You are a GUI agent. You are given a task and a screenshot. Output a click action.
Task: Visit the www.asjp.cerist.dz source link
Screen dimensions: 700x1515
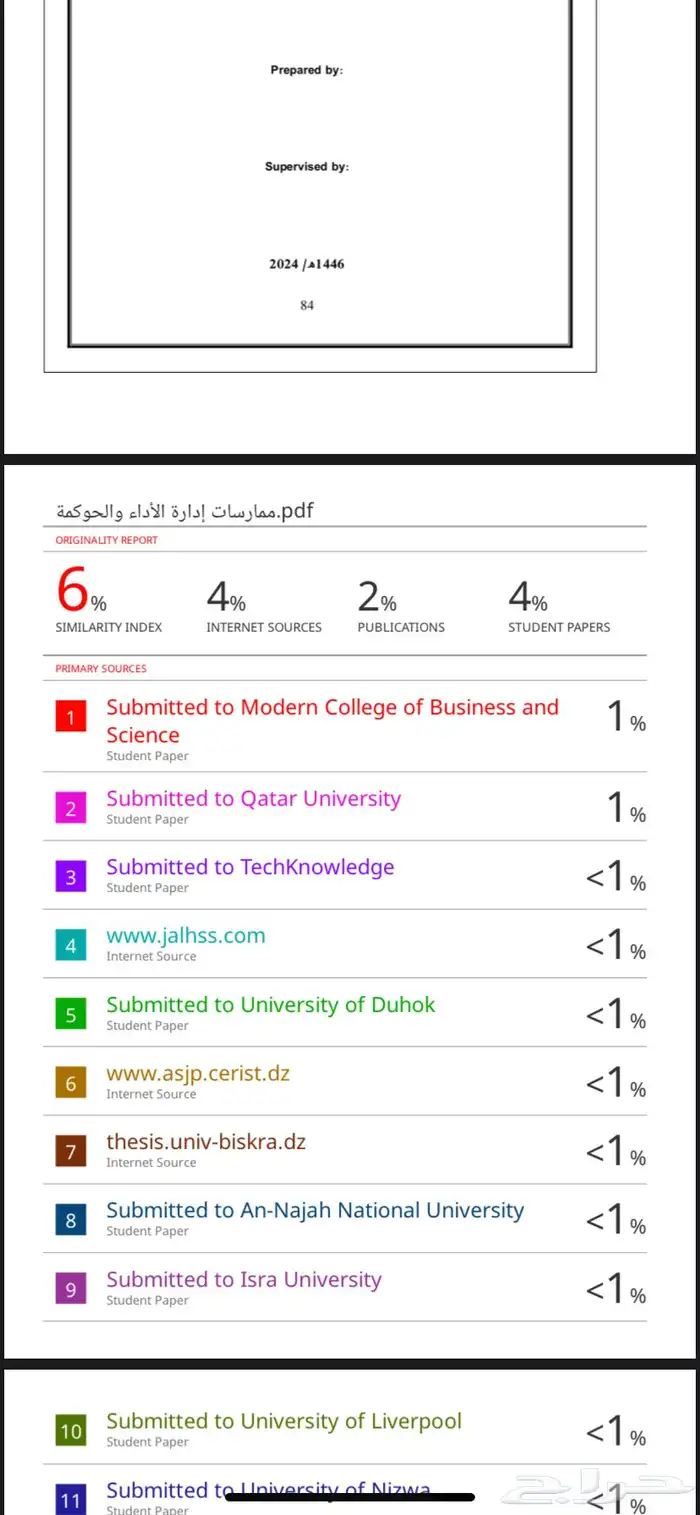pos(198,1073)
